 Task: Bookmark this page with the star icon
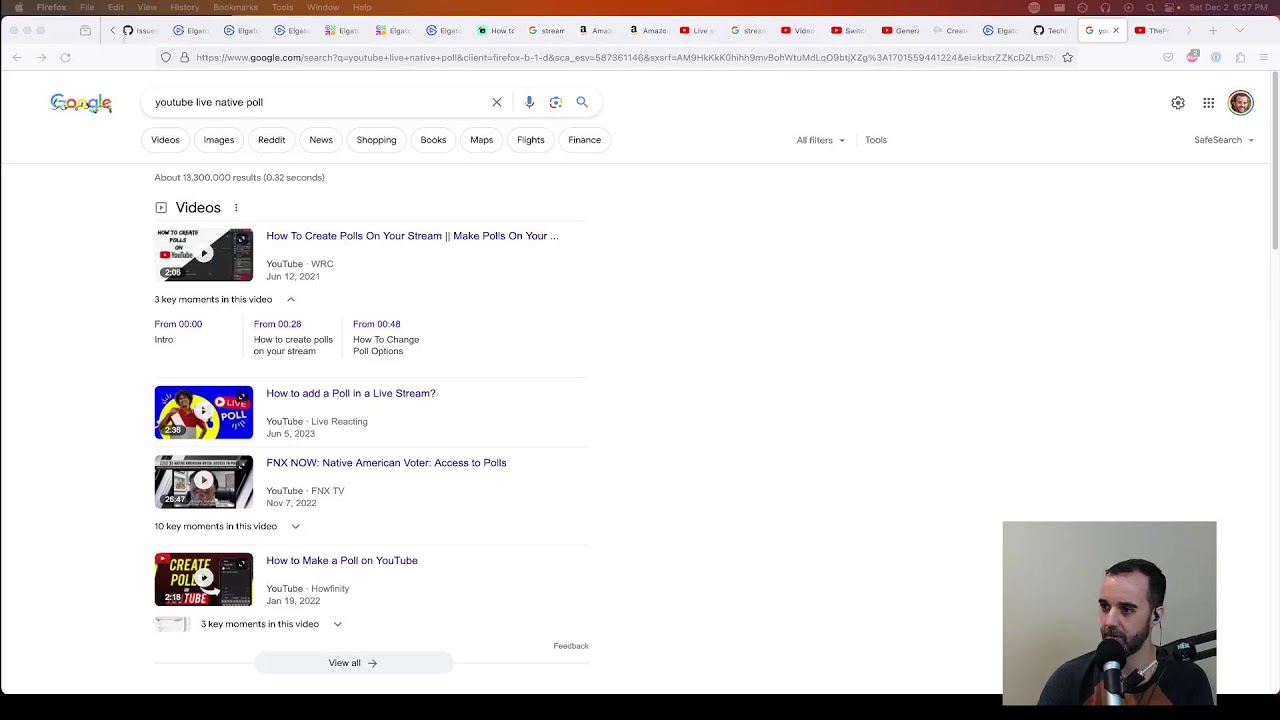point(1068,58)
